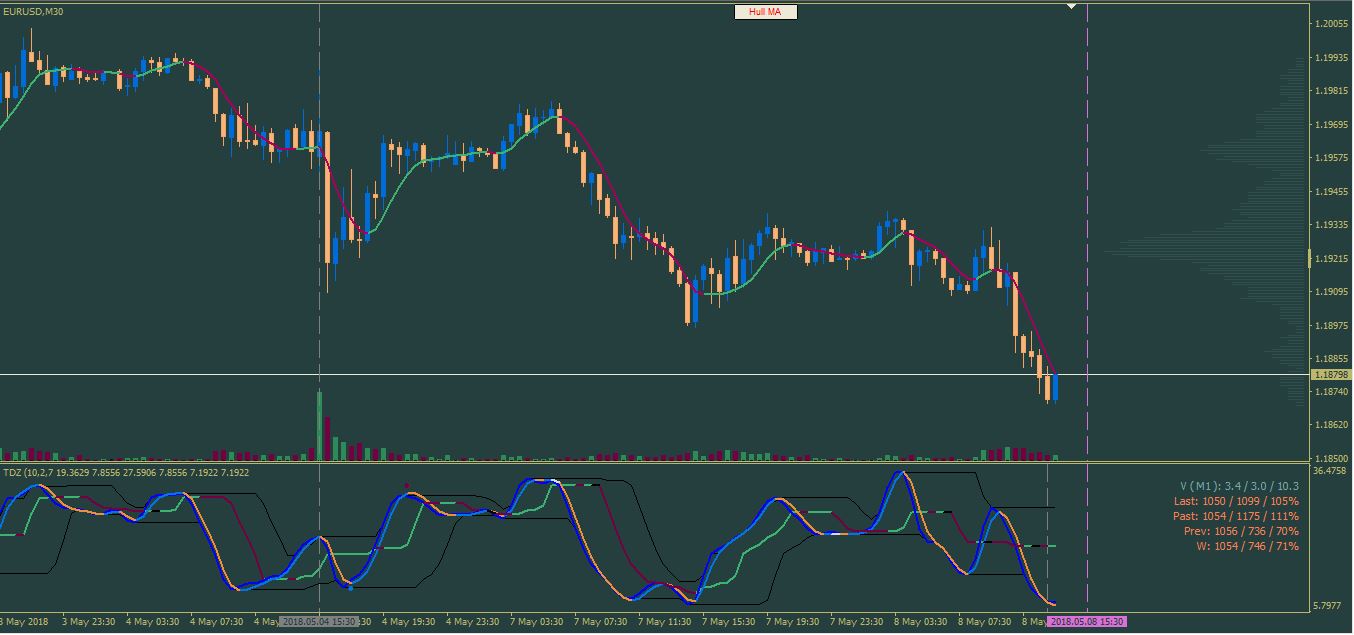Click the 36.4758 indicator scale value
The height and width of the screenshot is (635, 1354).
point(1331,470)
